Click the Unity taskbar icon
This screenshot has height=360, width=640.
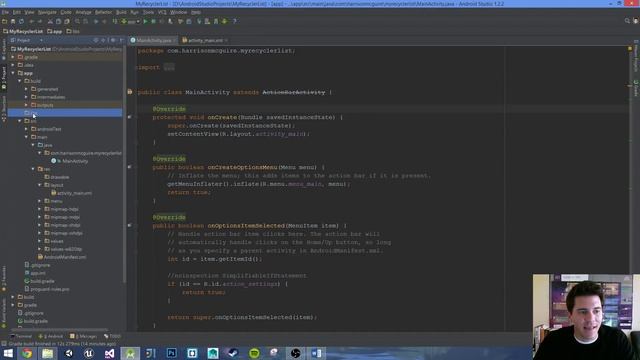pyautogui.click(x=68, y=353)
